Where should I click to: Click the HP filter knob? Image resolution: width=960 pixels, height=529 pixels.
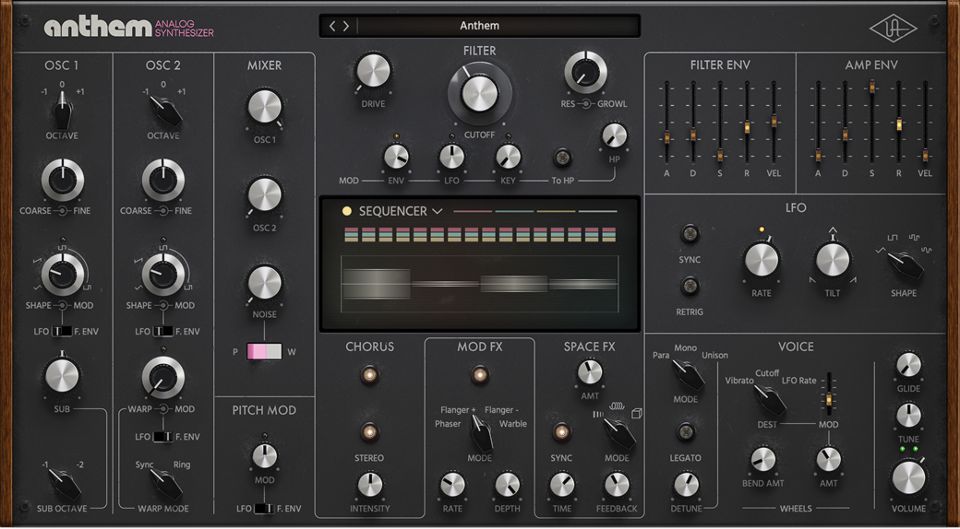tap(614, 135)
